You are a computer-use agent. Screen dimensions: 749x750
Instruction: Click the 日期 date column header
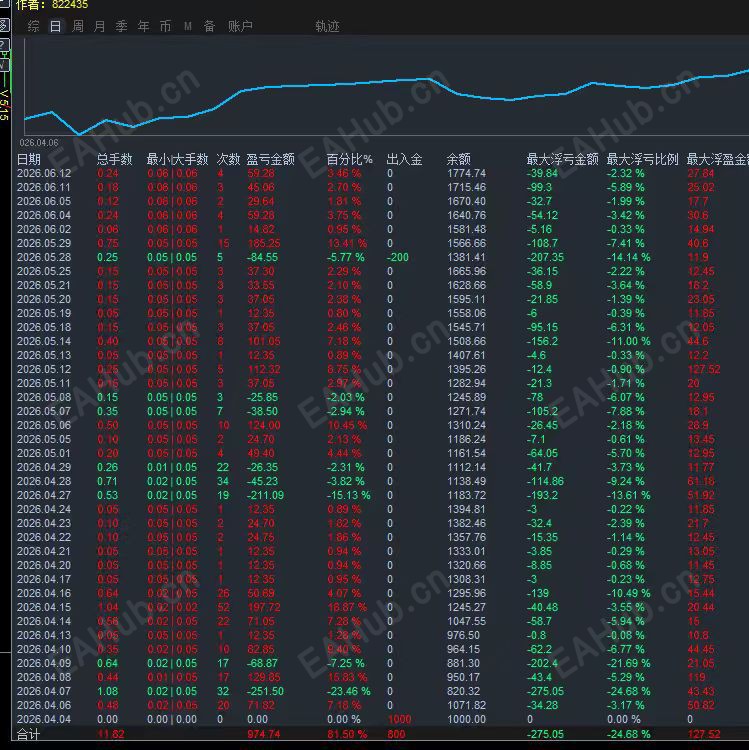coord(28,159)
